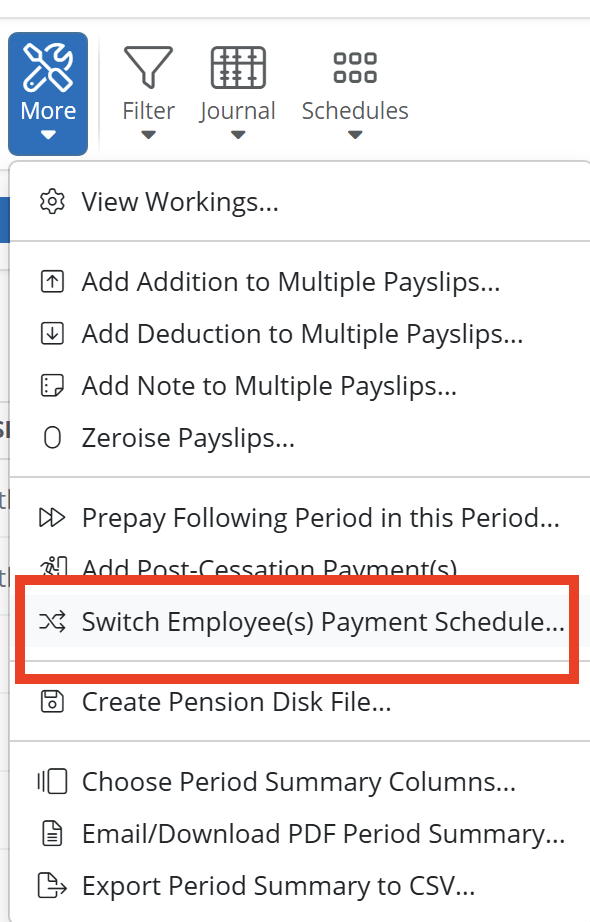Viewport: 590px width, 922px height.
Task: Click the More wrench tools icon
Action: [48, 68]
